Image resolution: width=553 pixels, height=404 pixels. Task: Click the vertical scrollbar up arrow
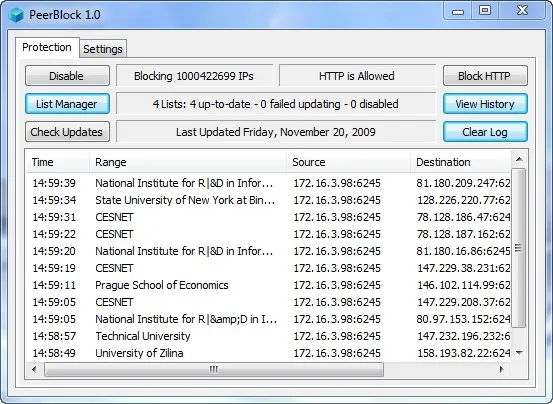tap(519, 159)
